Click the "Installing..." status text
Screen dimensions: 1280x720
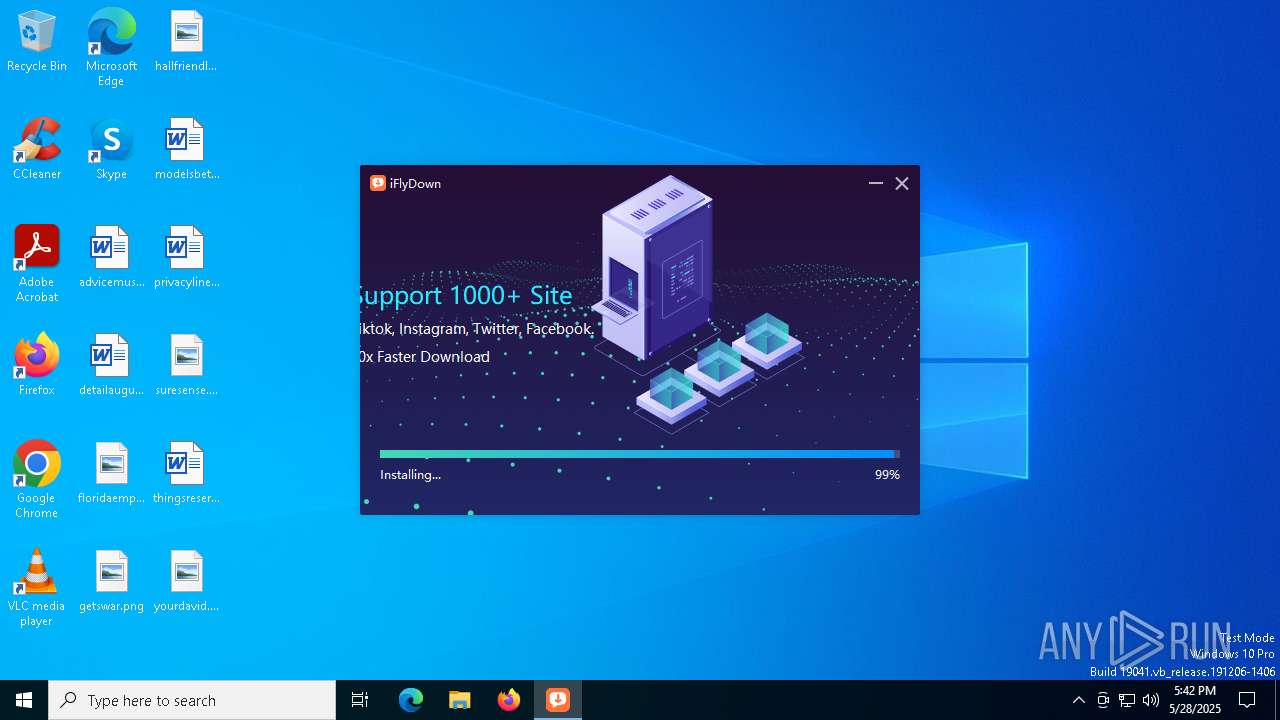(x=410, y=475)
